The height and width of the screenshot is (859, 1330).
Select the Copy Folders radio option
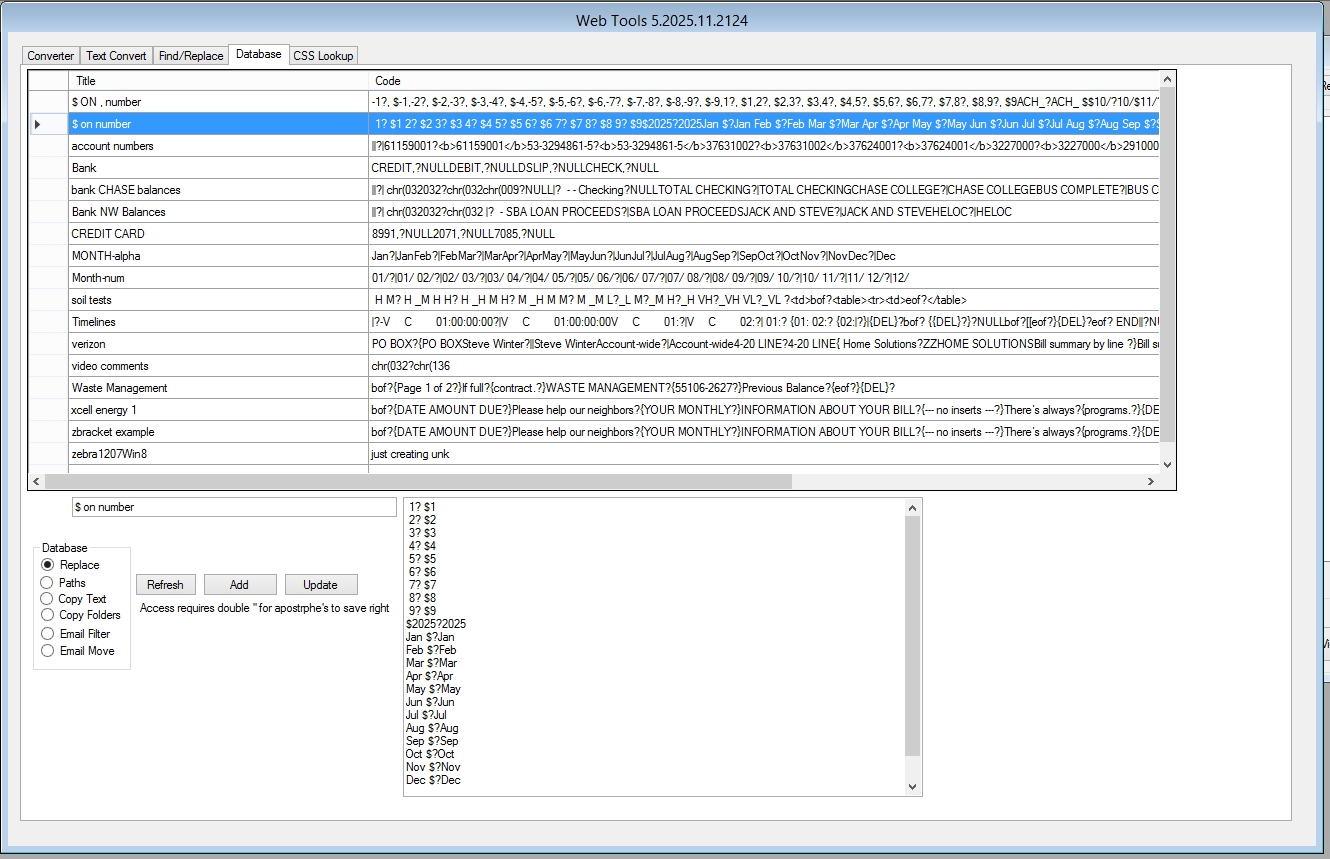[47, 615]
